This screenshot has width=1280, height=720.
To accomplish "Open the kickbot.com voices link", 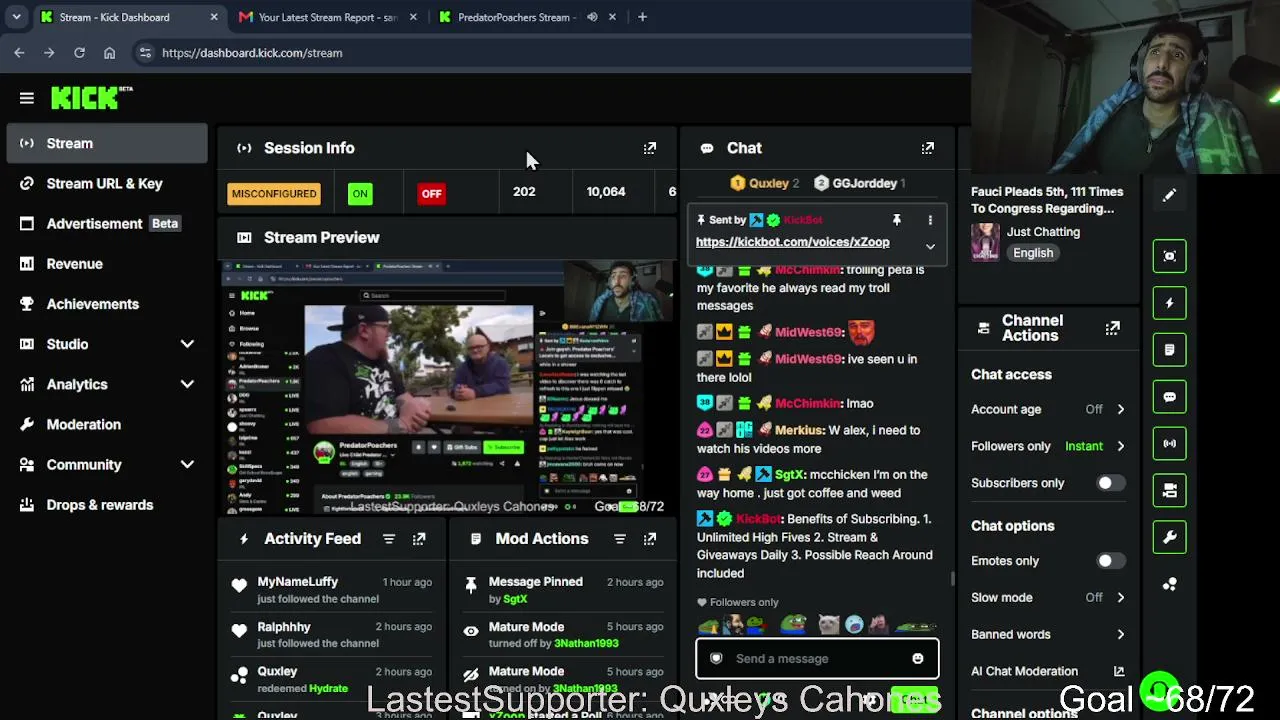I will click(x=793, y=242).
